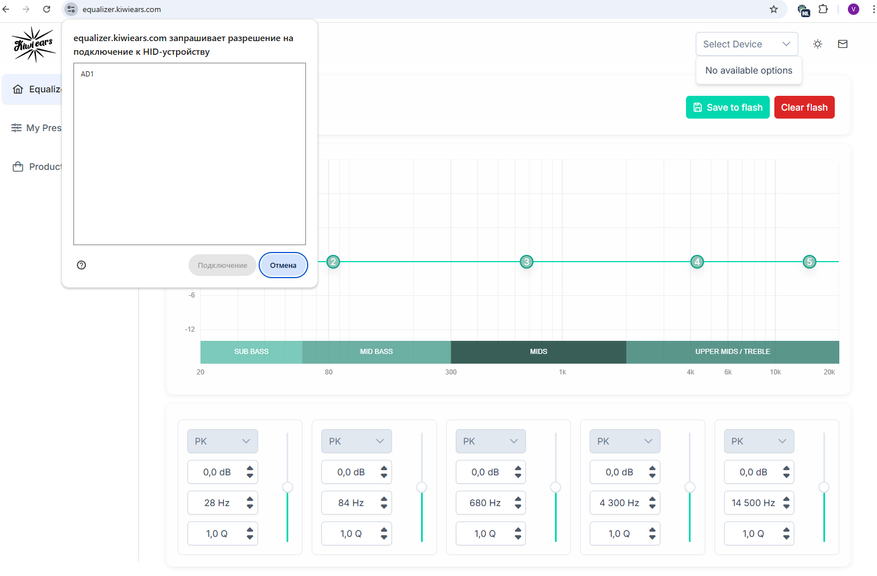The image size is (877, 576).
Task: Open the help question mark in HID dialog
Action: pyautogui.click(x=82, y=265)
